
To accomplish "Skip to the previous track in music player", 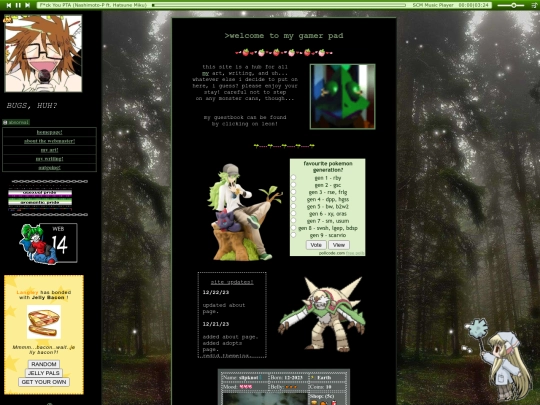I will 9,5.
